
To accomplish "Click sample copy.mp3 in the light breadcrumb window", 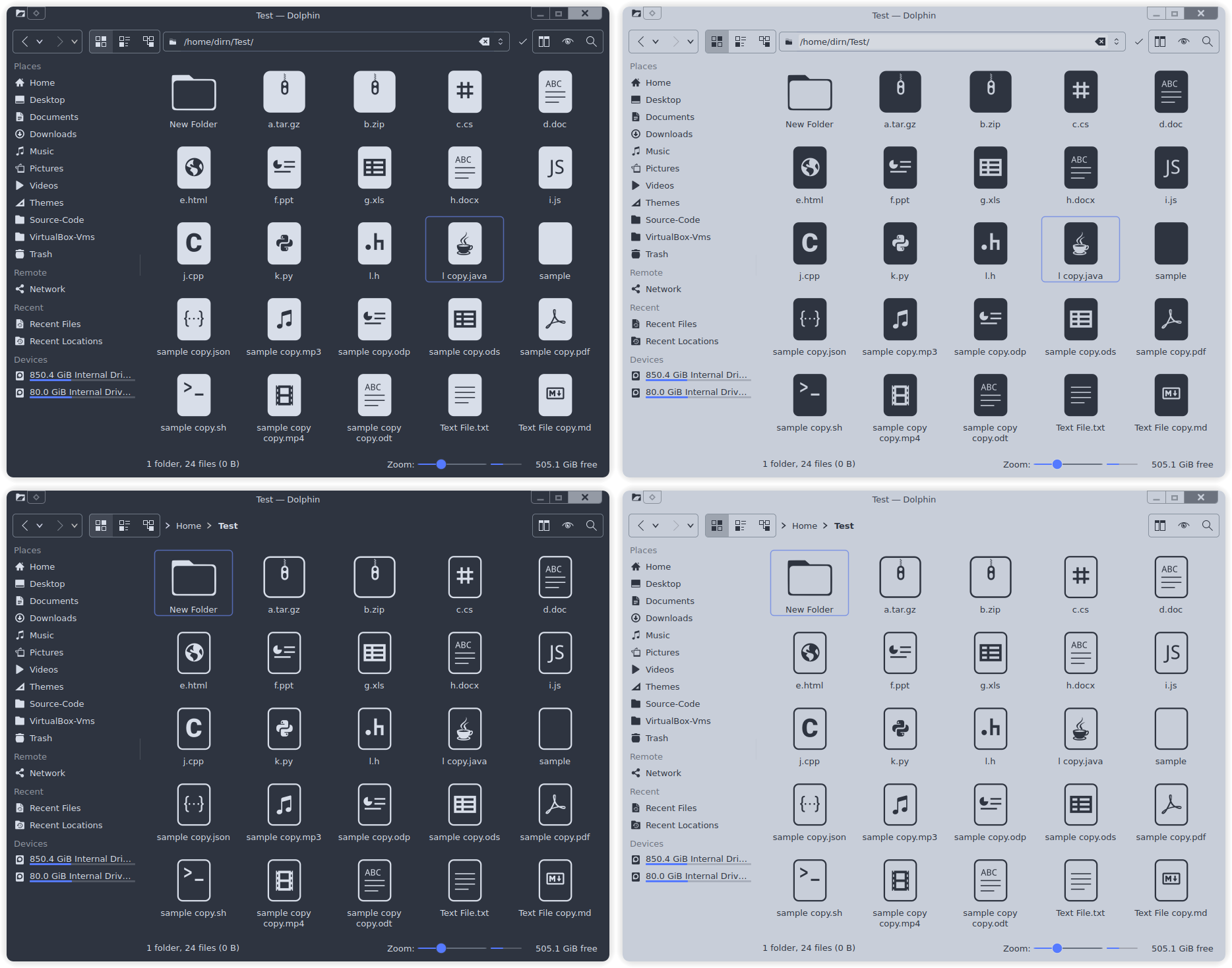I will point(900,804).
